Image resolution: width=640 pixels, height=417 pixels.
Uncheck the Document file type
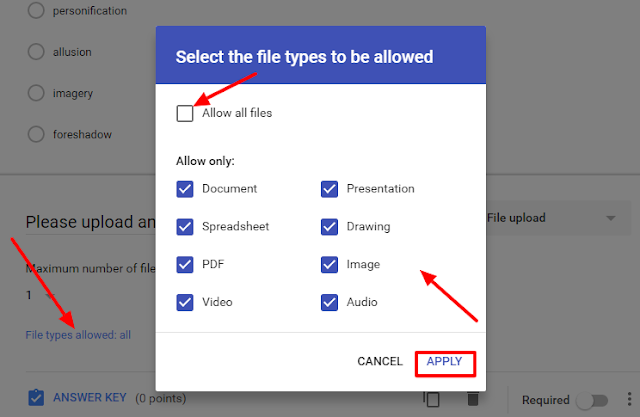(185, 188)
